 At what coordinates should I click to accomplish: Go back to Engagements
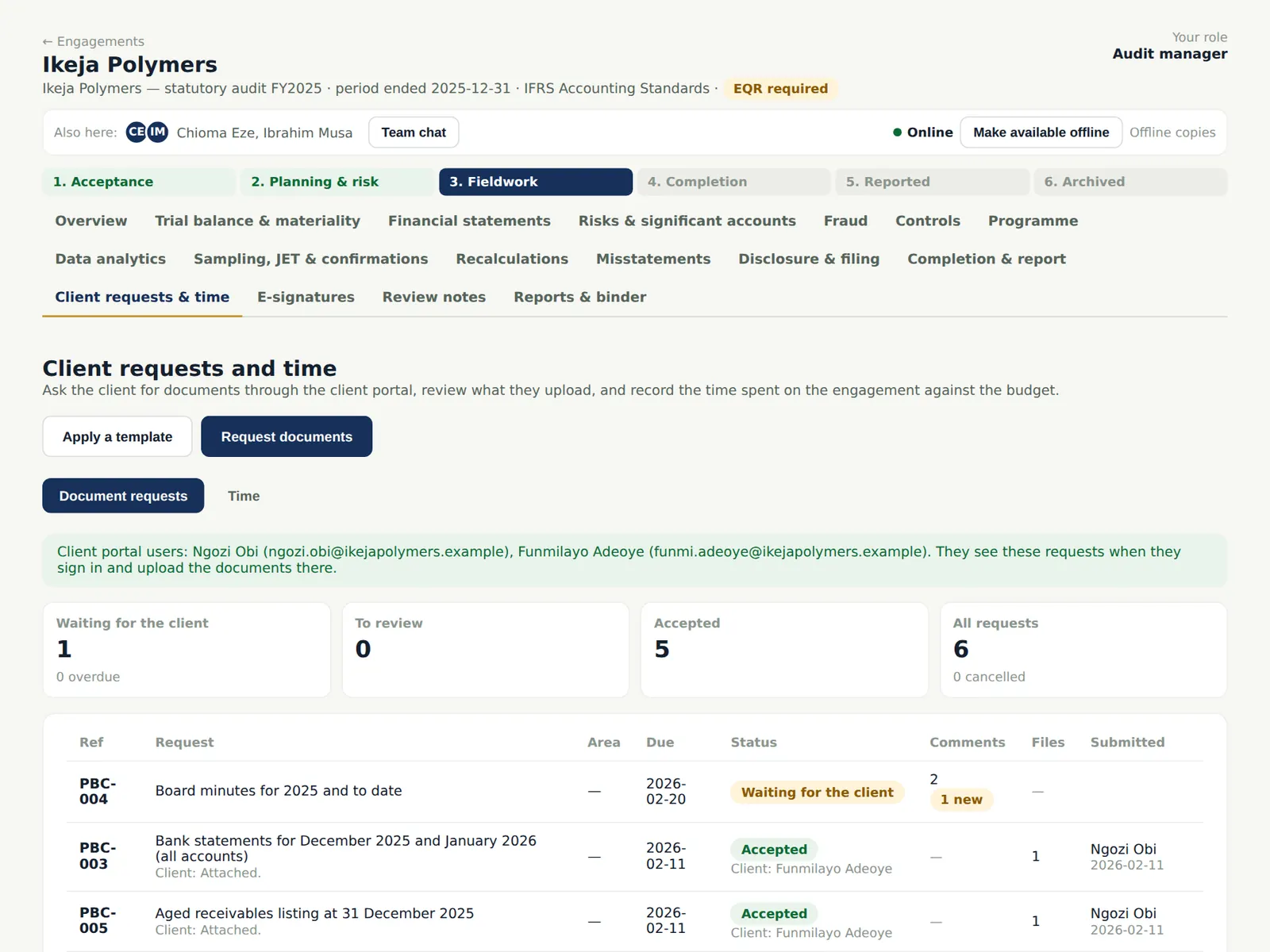[x=94, y=41]
